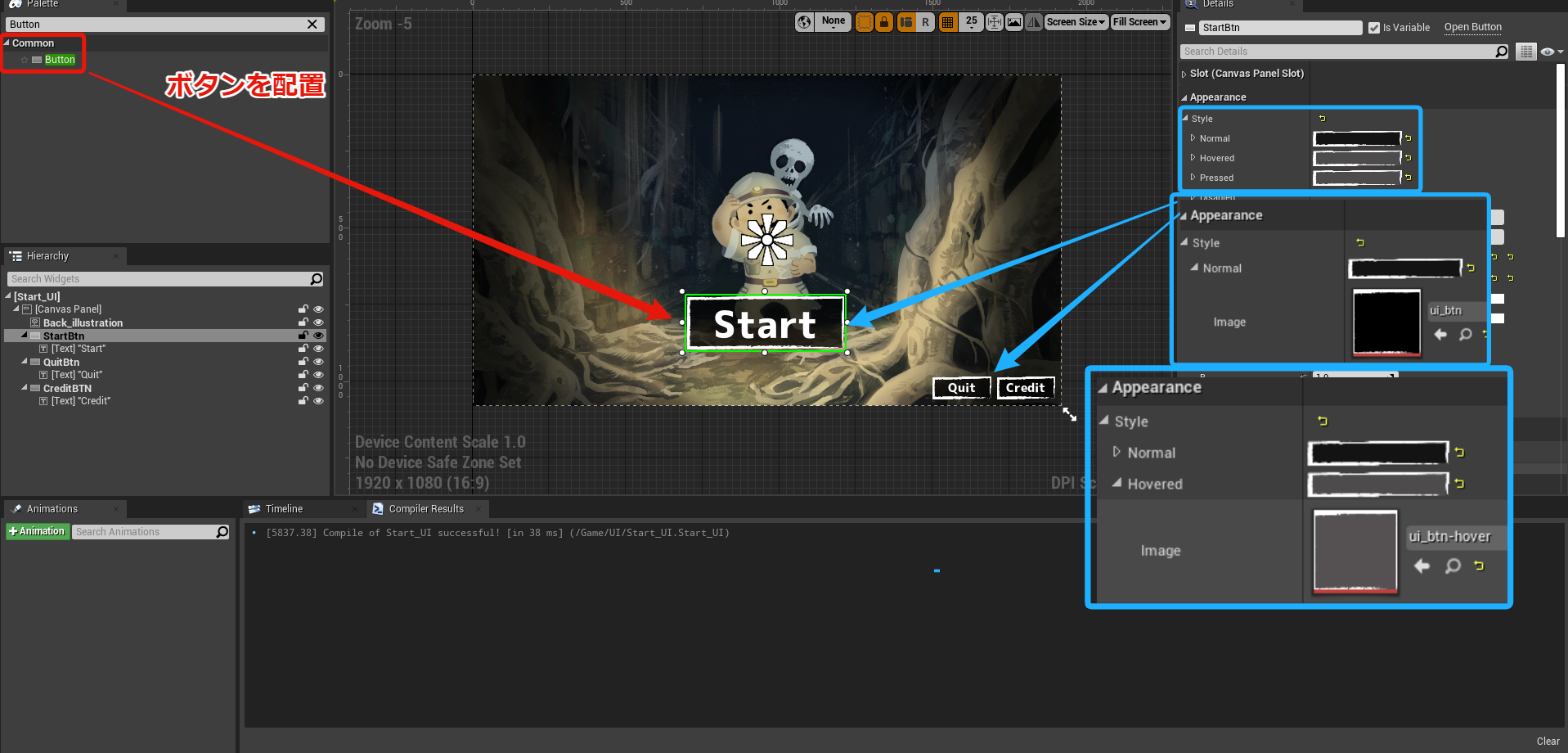
Task: Open the grid snap size 25 dropdown
Action: 971,22
